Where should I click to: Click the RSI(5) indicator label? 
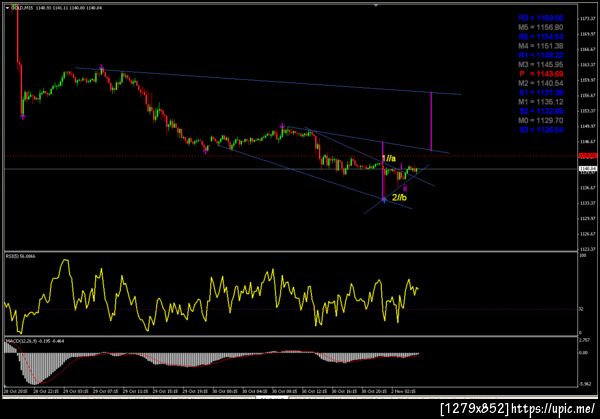pyautogui.click(x=20, y=256)
